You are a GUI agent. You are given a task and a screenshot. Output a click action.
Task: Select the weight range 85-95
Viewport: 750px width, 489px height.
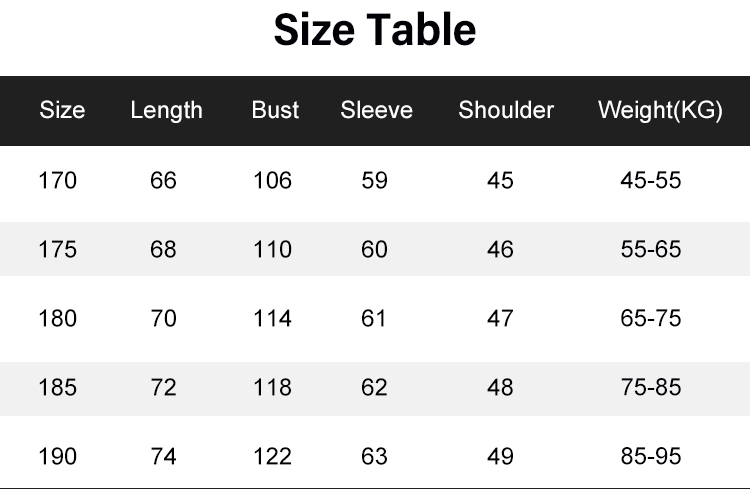click(650, 457)
